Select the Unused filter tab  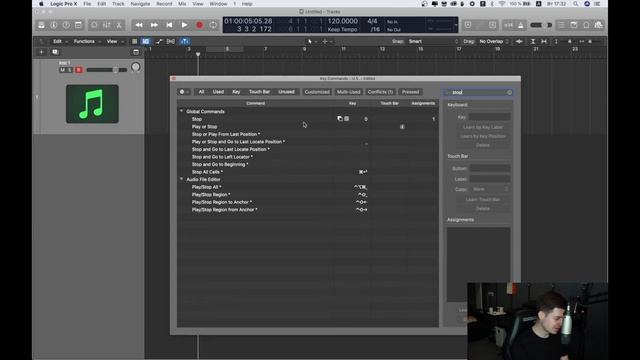coord(287,92)
